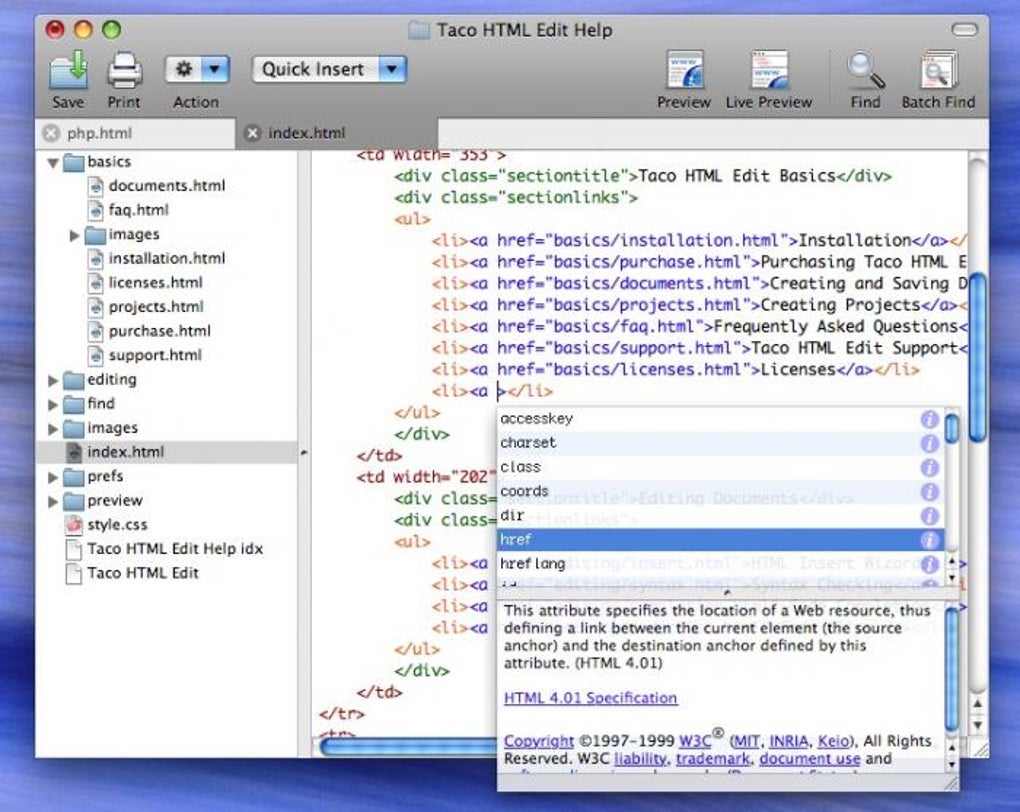Screen dimensions: 1020x812
Task: Launch Live Preview from toolbar
Action: (769, 71)
